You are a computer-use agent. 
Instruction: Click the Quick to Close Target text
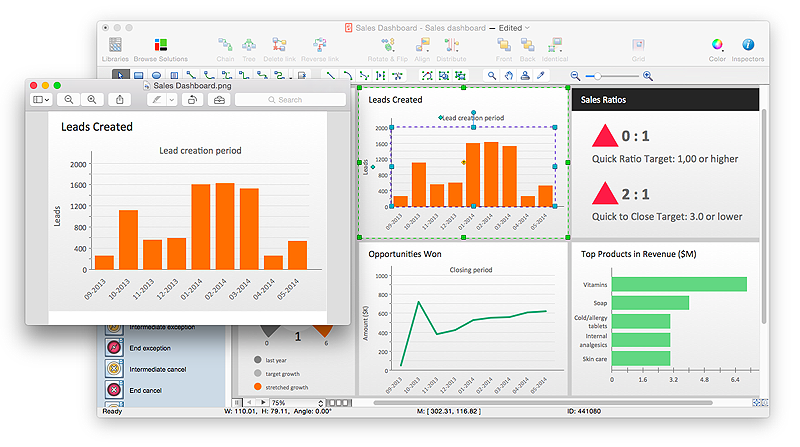click(667, 217)
